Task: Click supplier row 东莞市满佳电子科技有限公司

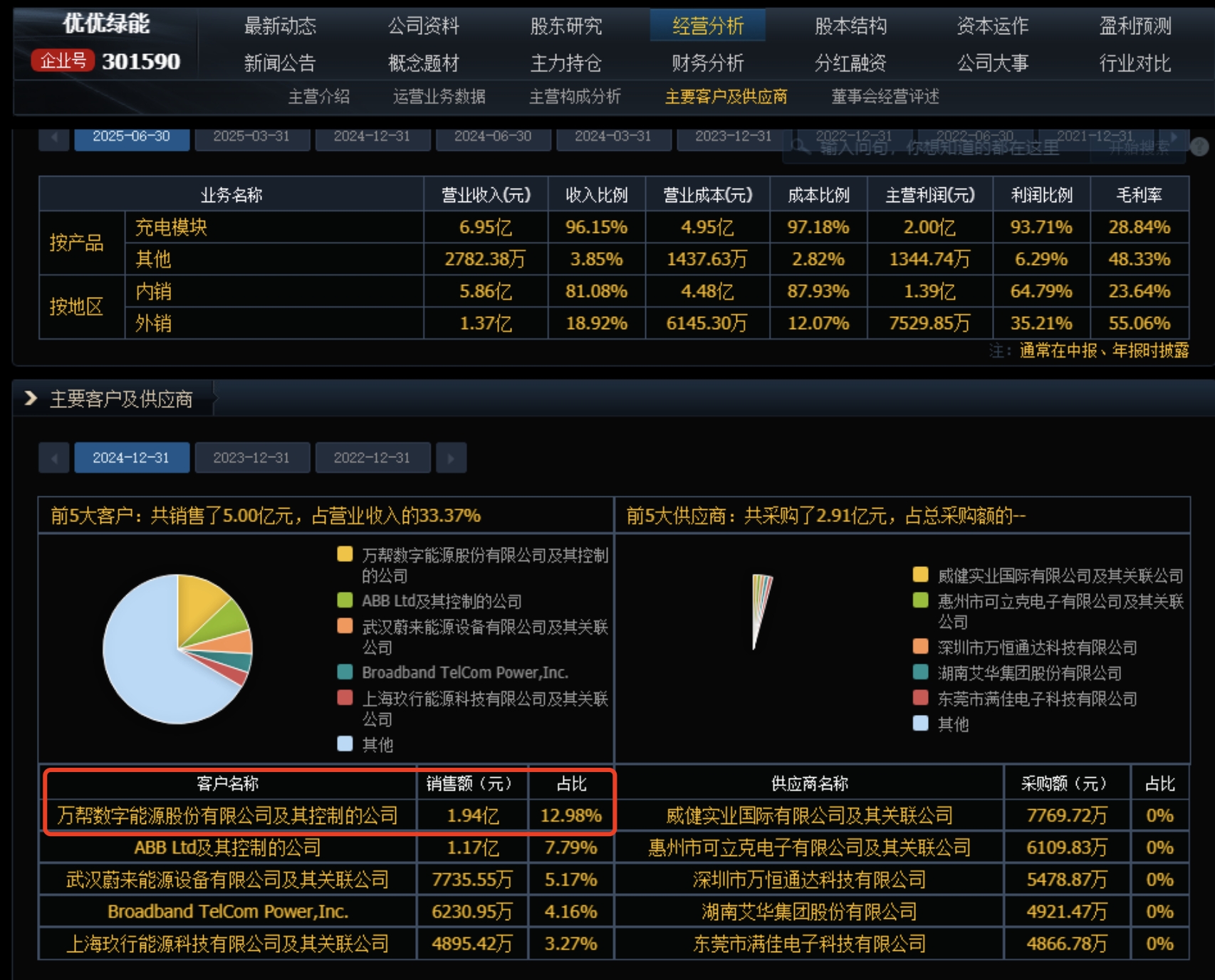Action: [x=810, y=944]
